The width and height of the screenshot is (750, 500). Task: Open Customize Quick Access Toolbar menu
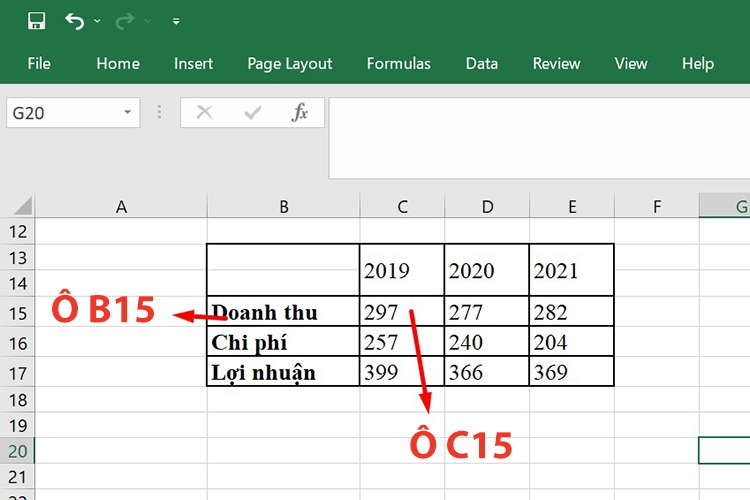(176, 21)
